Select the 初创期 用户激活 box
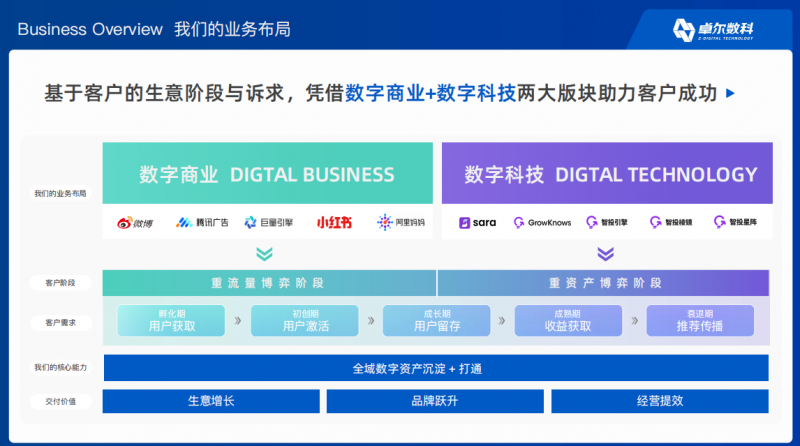800x446 pixels. (305, 320)
